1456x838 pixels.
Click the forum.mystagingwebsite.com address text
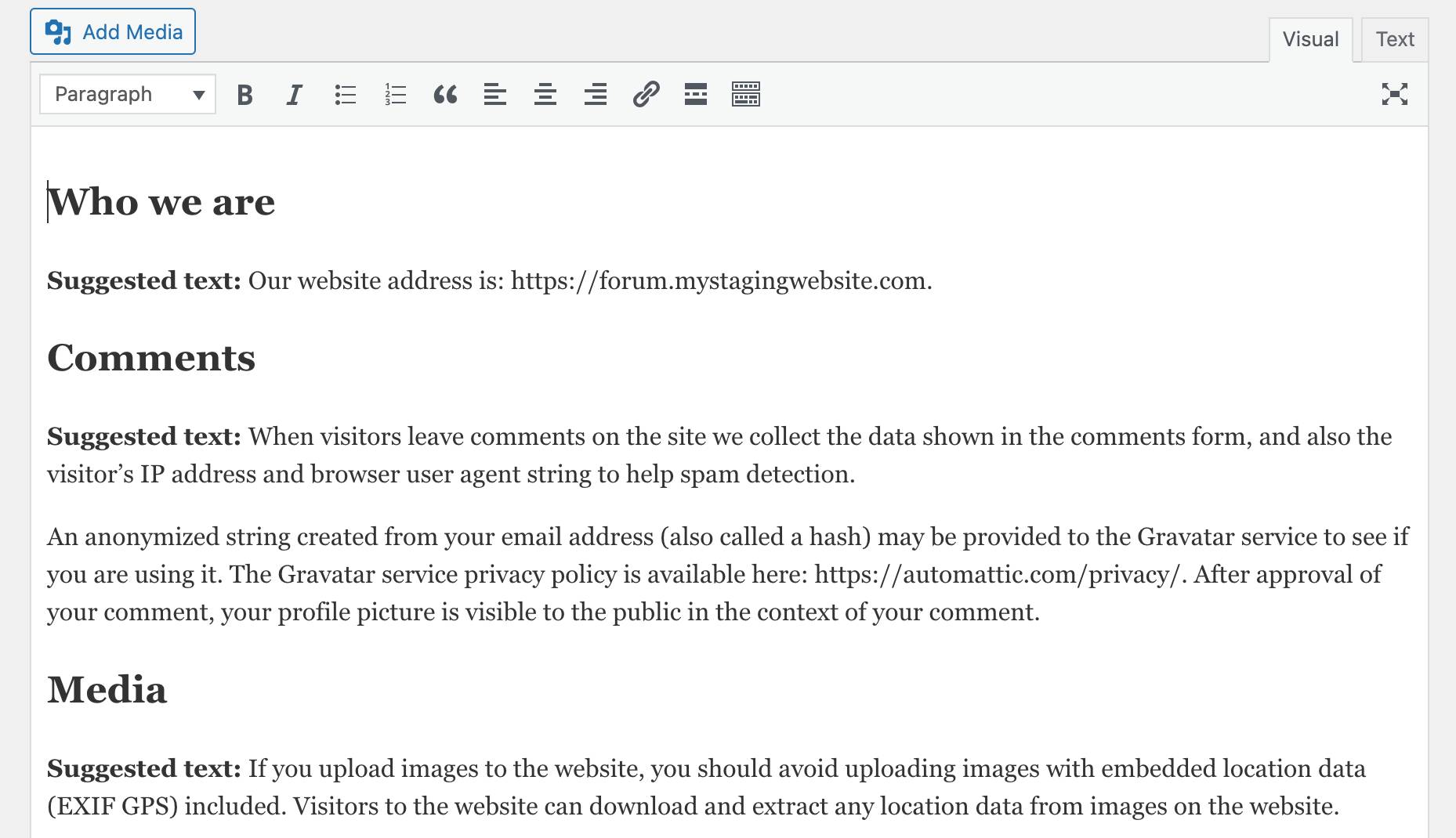[722, 280]
